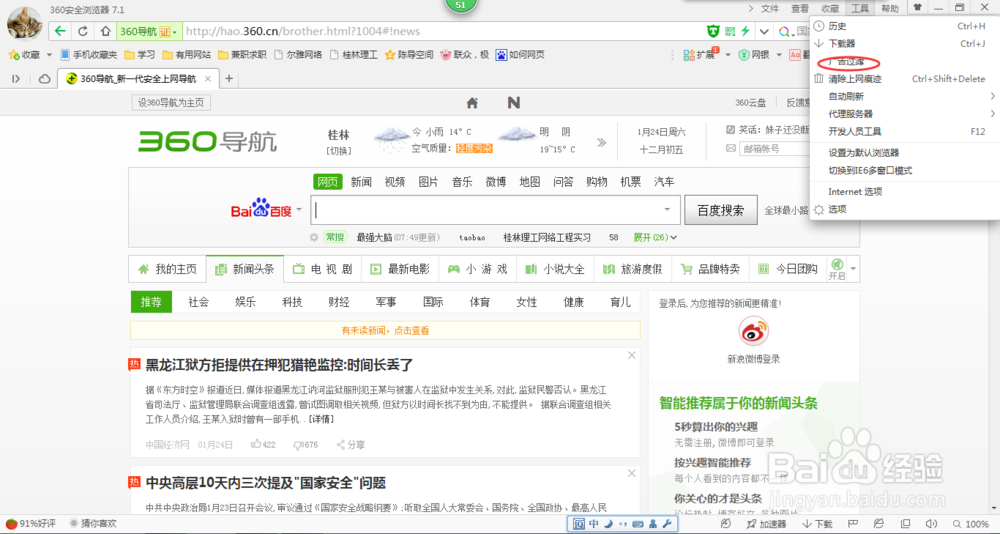The width and height of the screenshot is (1000, 534).
Task: Switch to the 电视剧 tab
Action: click(323, 269)
